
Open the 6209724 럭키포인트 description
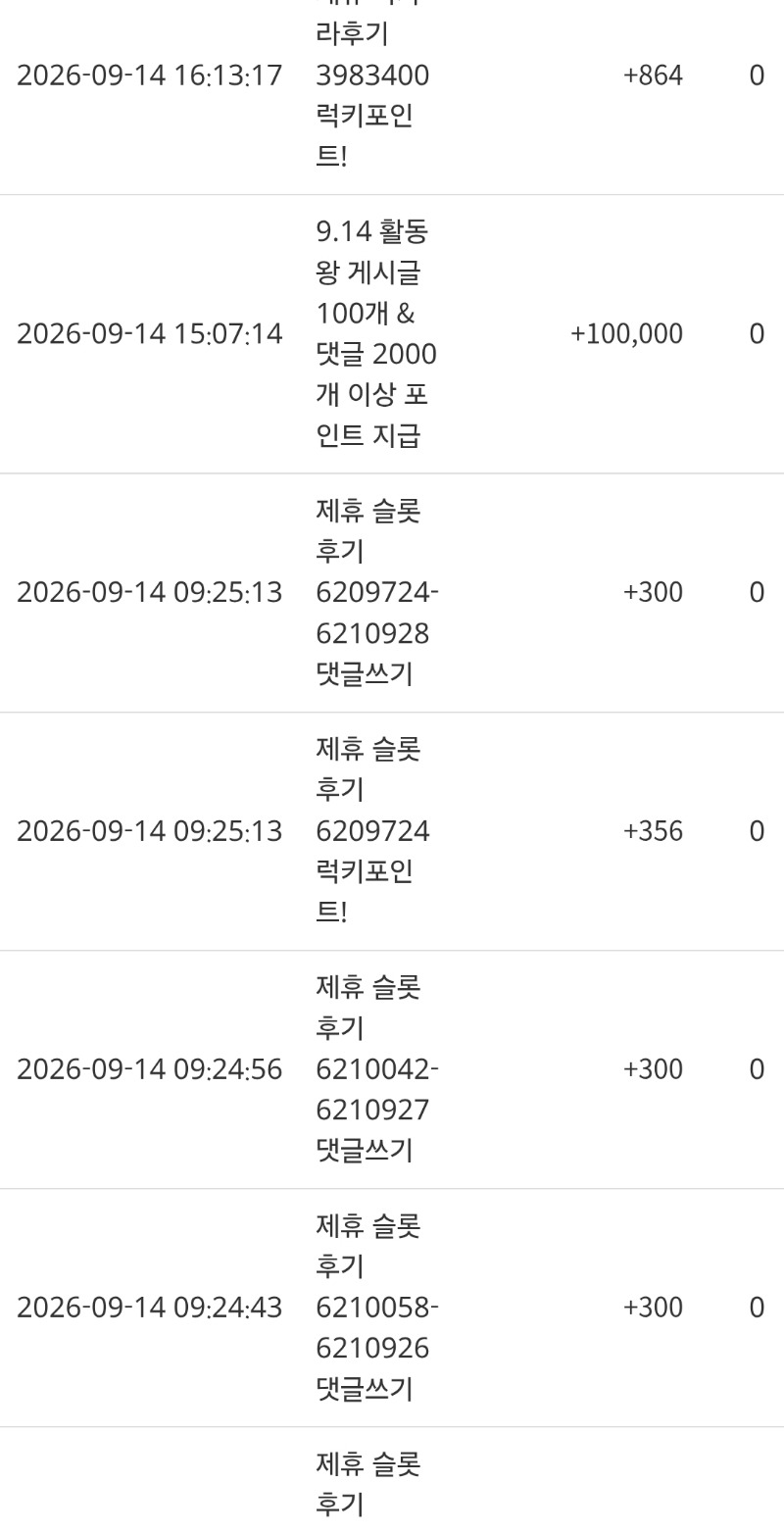[x=372, y=831]
